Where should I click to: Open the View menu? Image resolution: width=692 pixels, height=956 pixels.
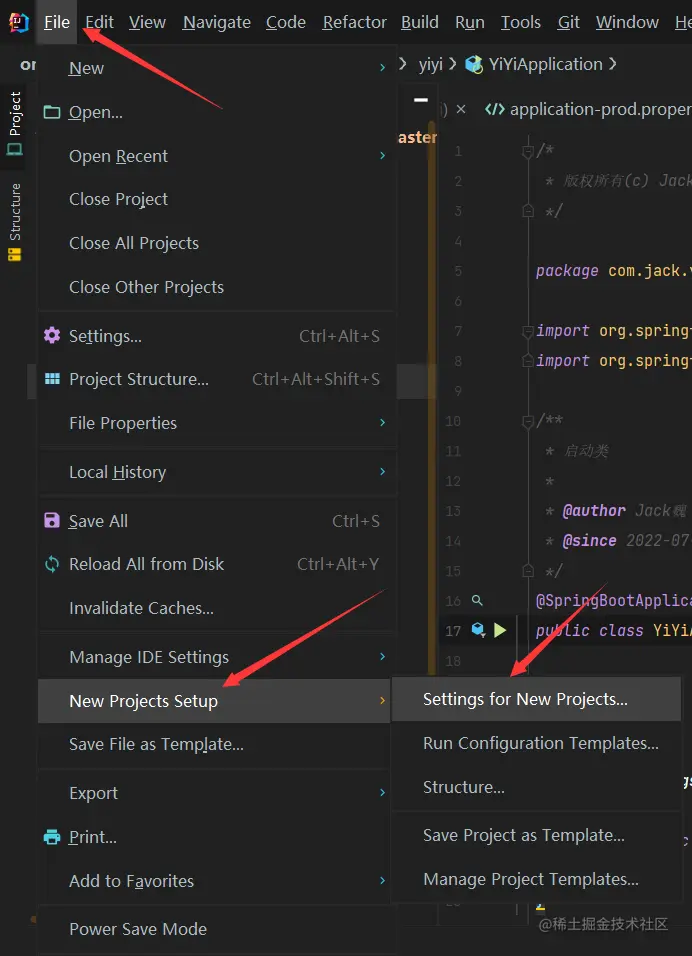[147, 23]
